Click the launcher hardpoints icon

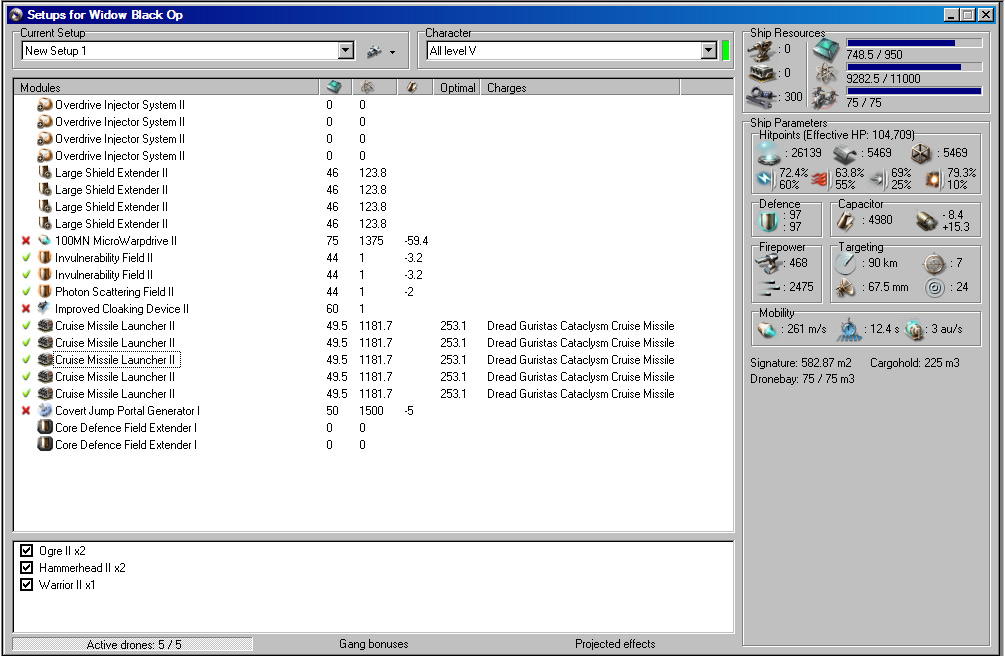pos(761,74)
